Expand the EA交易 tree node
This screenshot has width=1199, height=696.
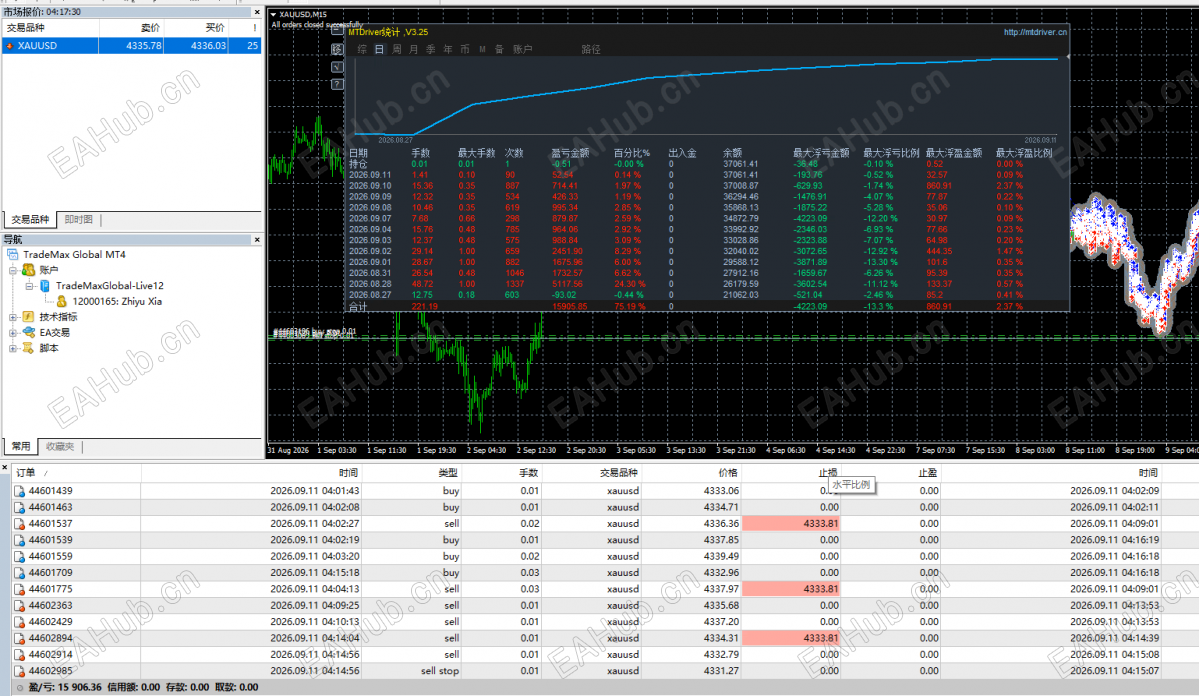[x=13, y=333]
